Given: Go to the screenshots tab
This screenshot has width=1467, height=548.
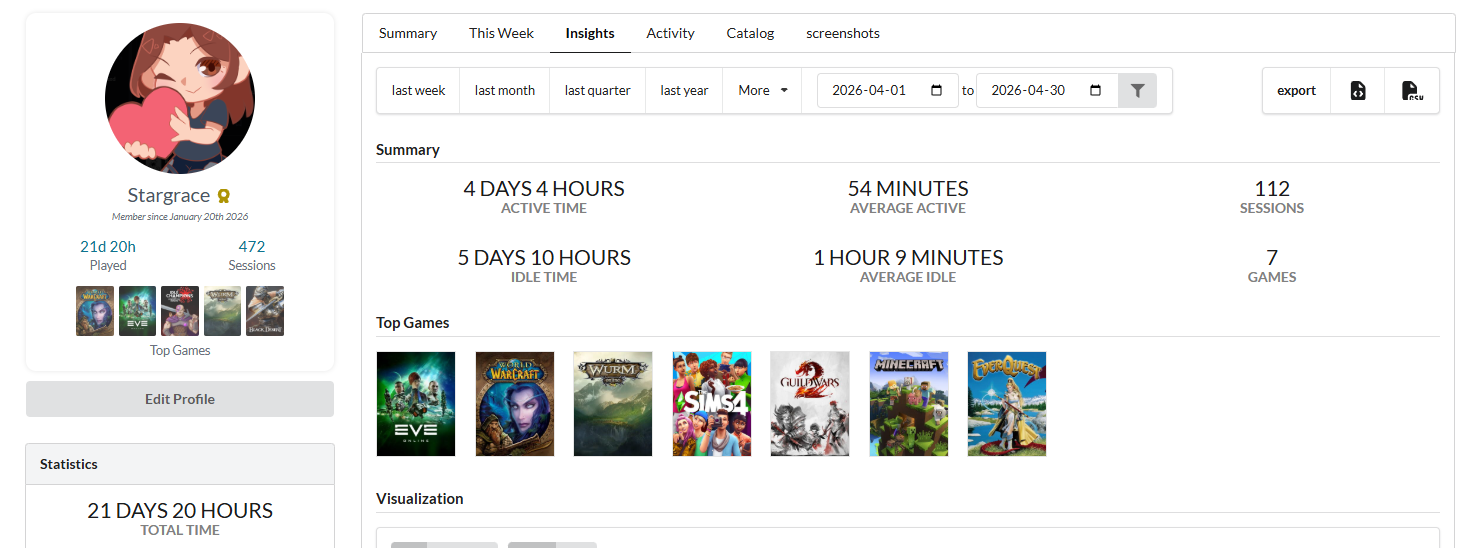Looking at the screenshot, I should coord(843,33).
